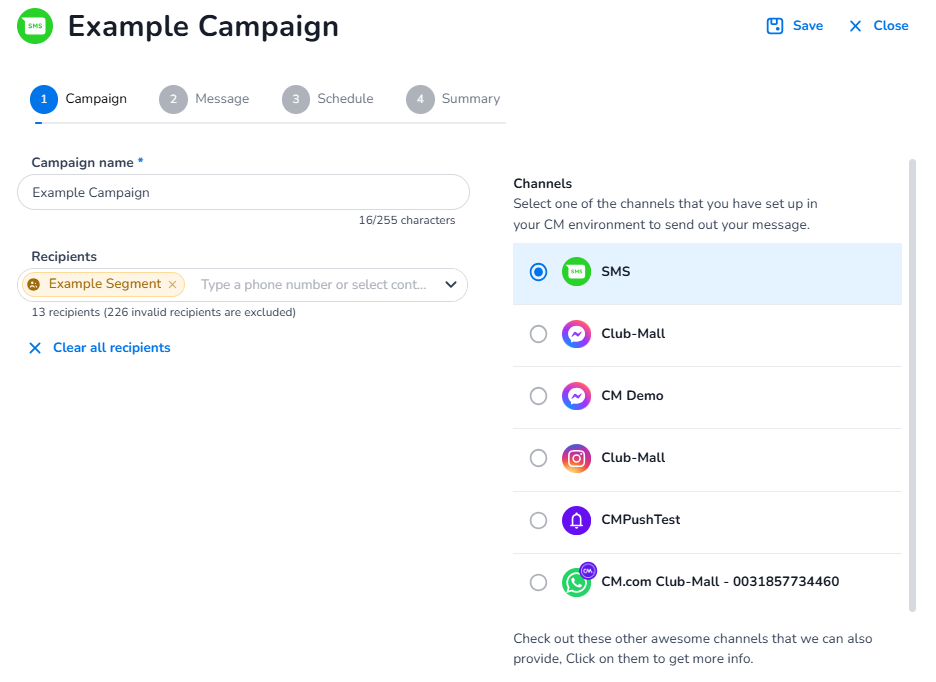Viewport: 936px width, 682px height.
Task: Click the CM Demo Messenger icon
Action: [576, 396]
